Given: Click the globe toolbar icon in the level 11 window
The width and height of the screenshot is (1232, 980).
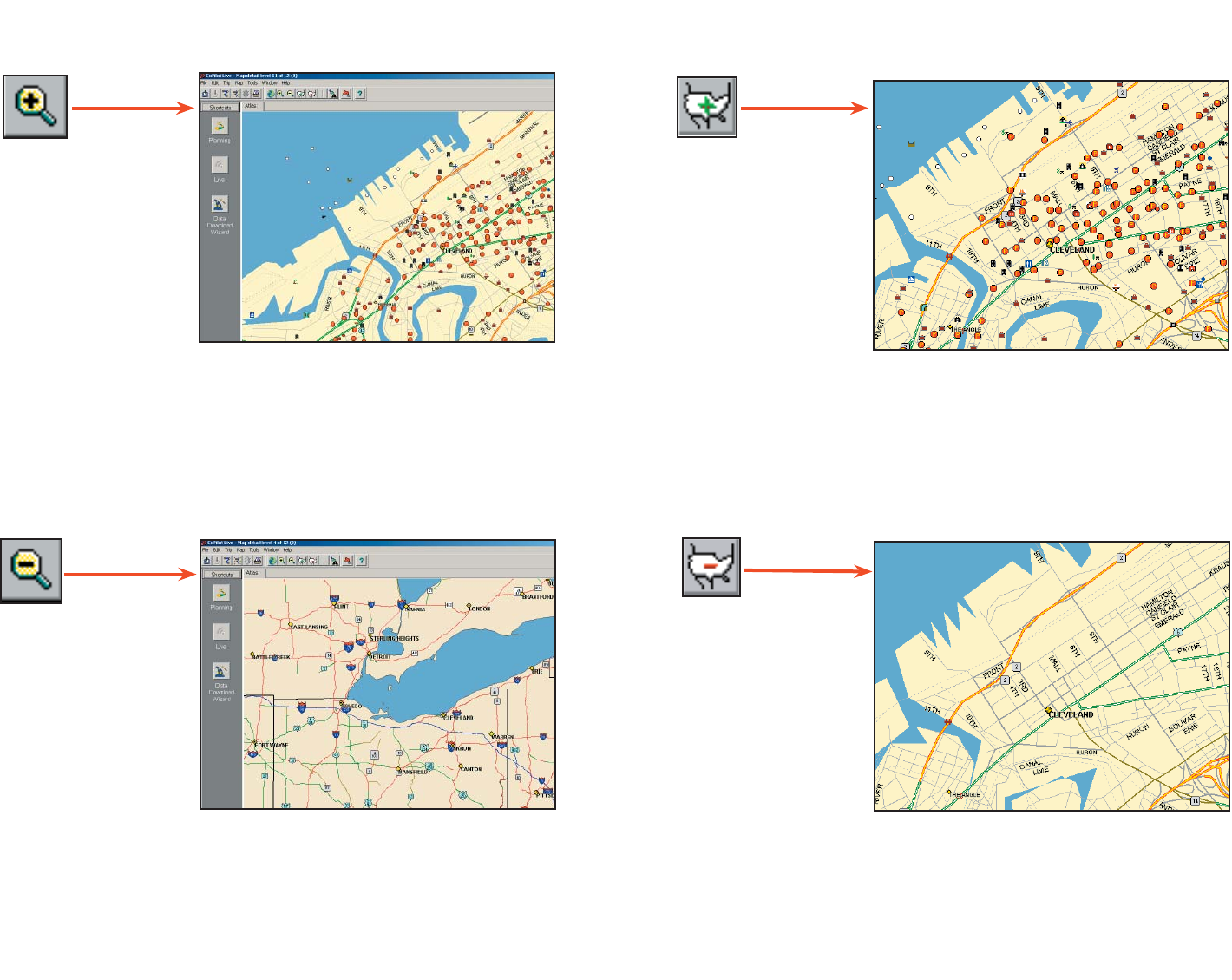Looking at the screenshot, I should [x=272, y=94].
